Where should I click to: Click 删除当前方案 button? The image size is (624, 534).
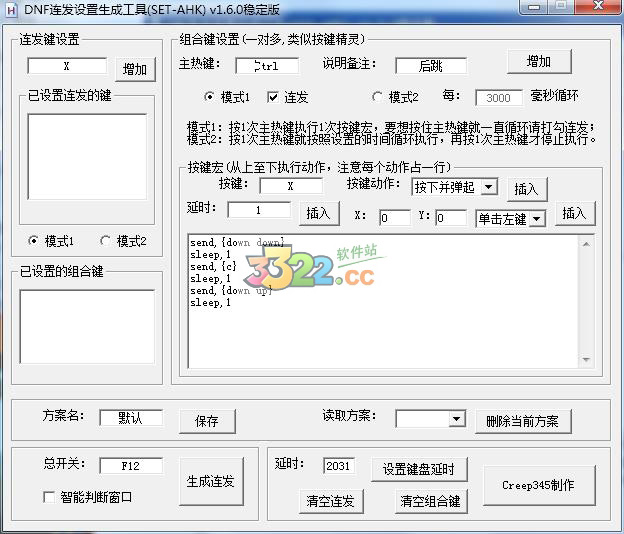tap(521, 421)
